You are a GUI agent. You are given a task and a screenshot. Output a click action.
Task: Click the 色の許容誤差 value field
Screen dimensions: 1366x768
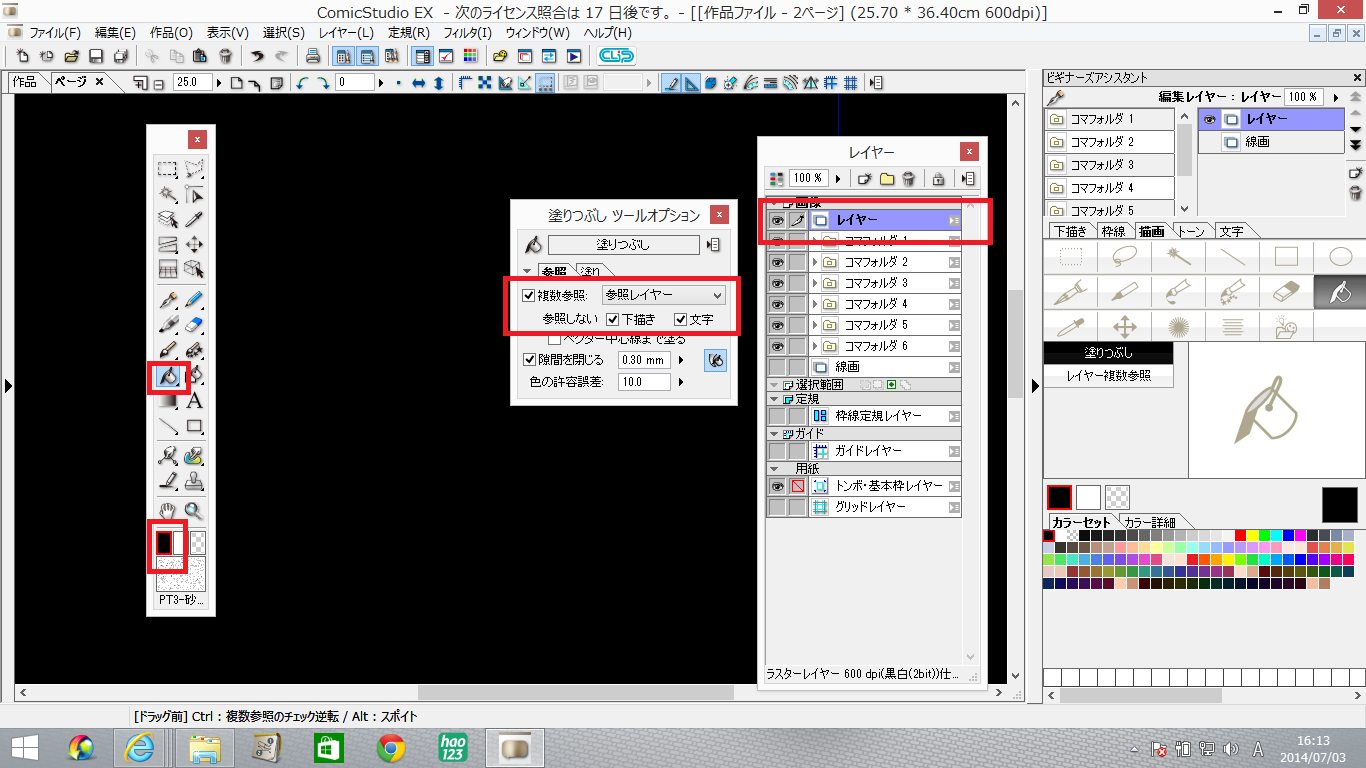645,382
